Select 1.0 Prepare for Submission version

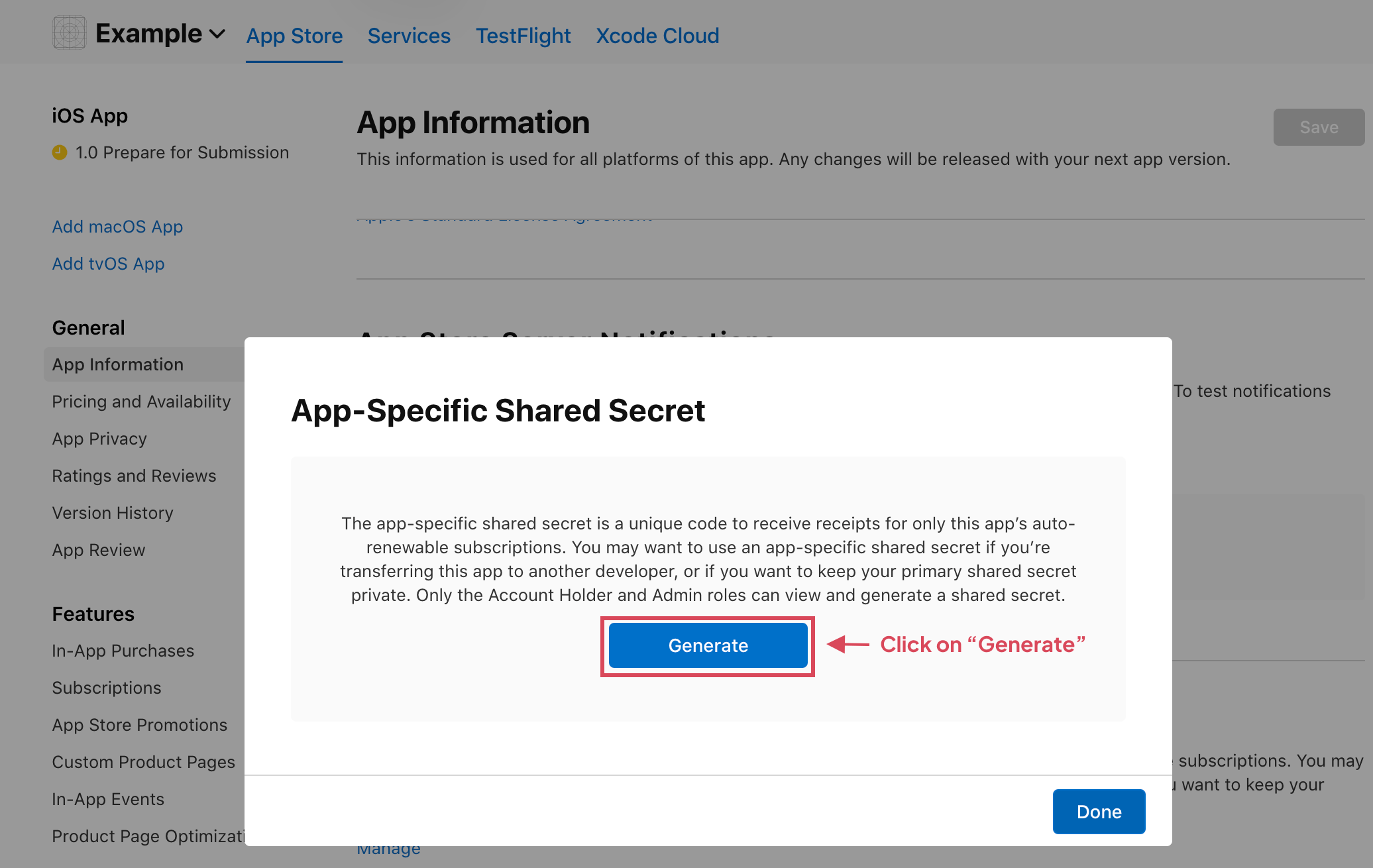click(182, 152)
